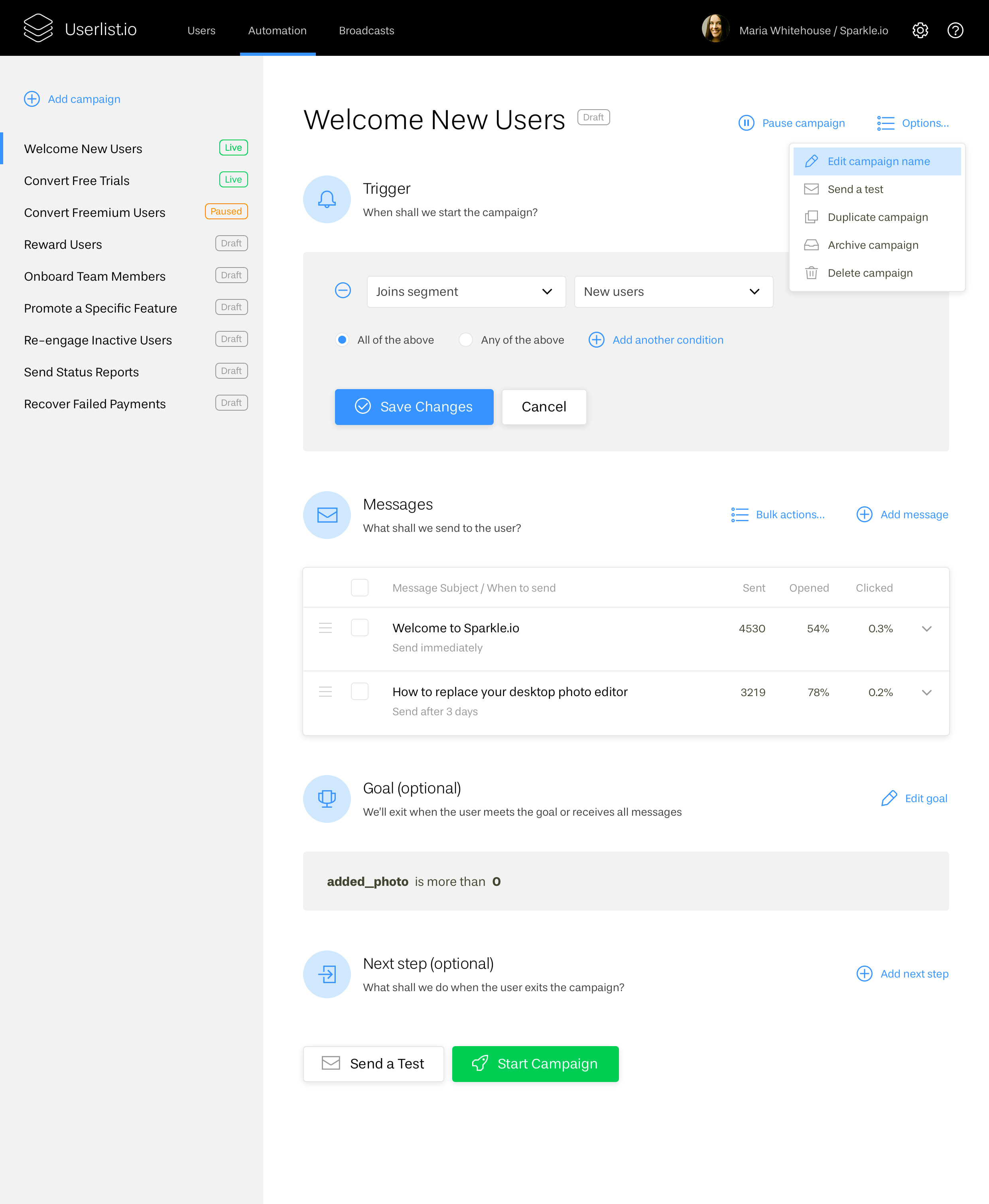
Task: Choose Duplicate campaign from the options menu
Action: (x=877, y=217)
